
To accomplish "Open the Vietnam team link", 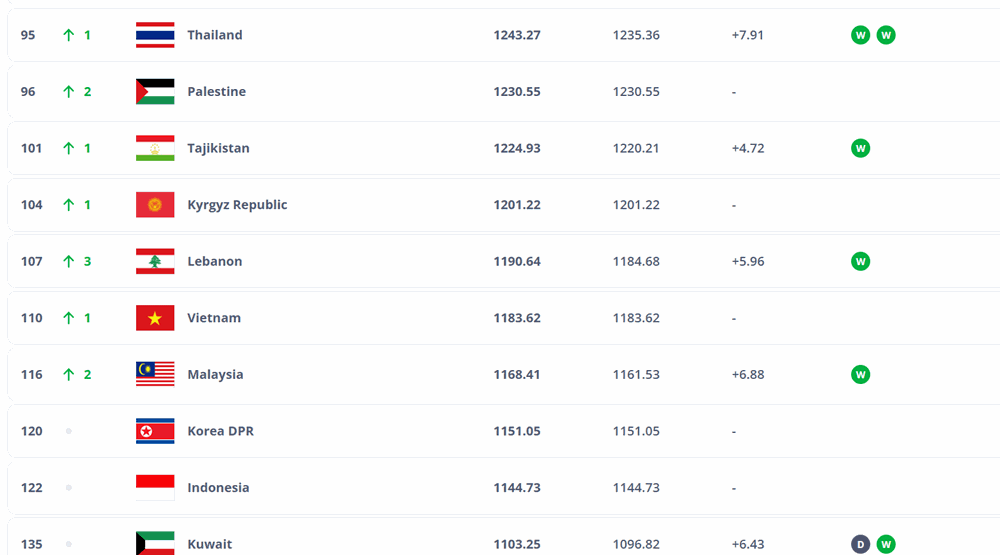I will pos(214,318).
